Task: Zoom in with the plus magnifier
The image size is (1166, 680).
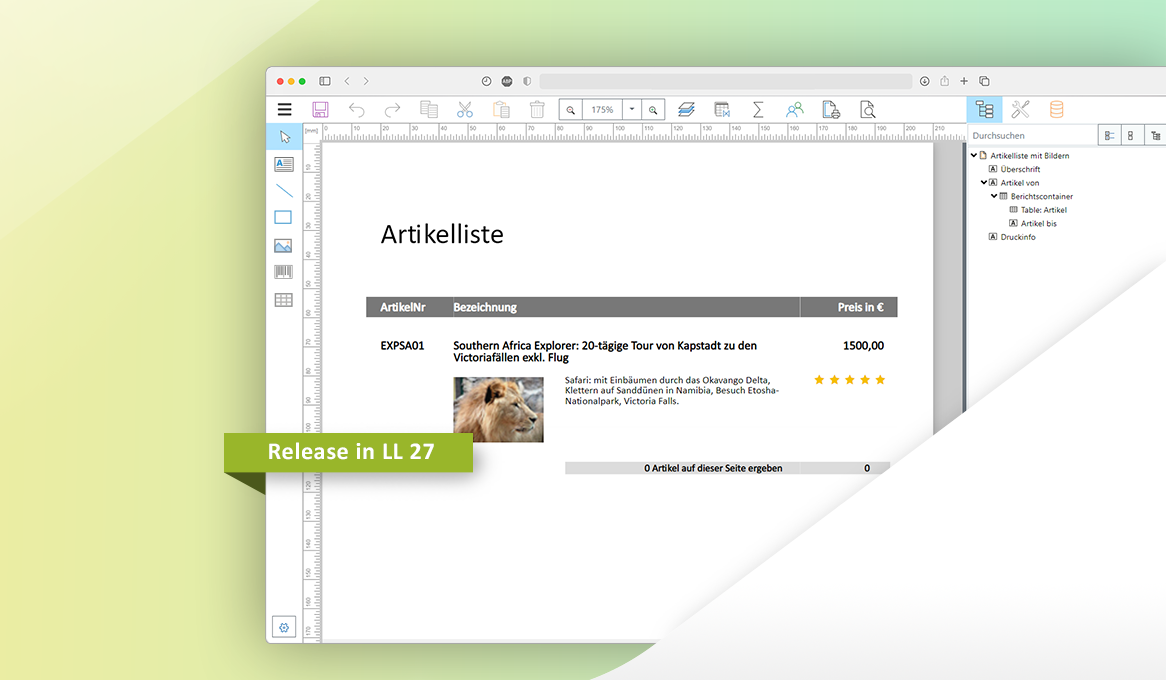Action: point(653,110)
